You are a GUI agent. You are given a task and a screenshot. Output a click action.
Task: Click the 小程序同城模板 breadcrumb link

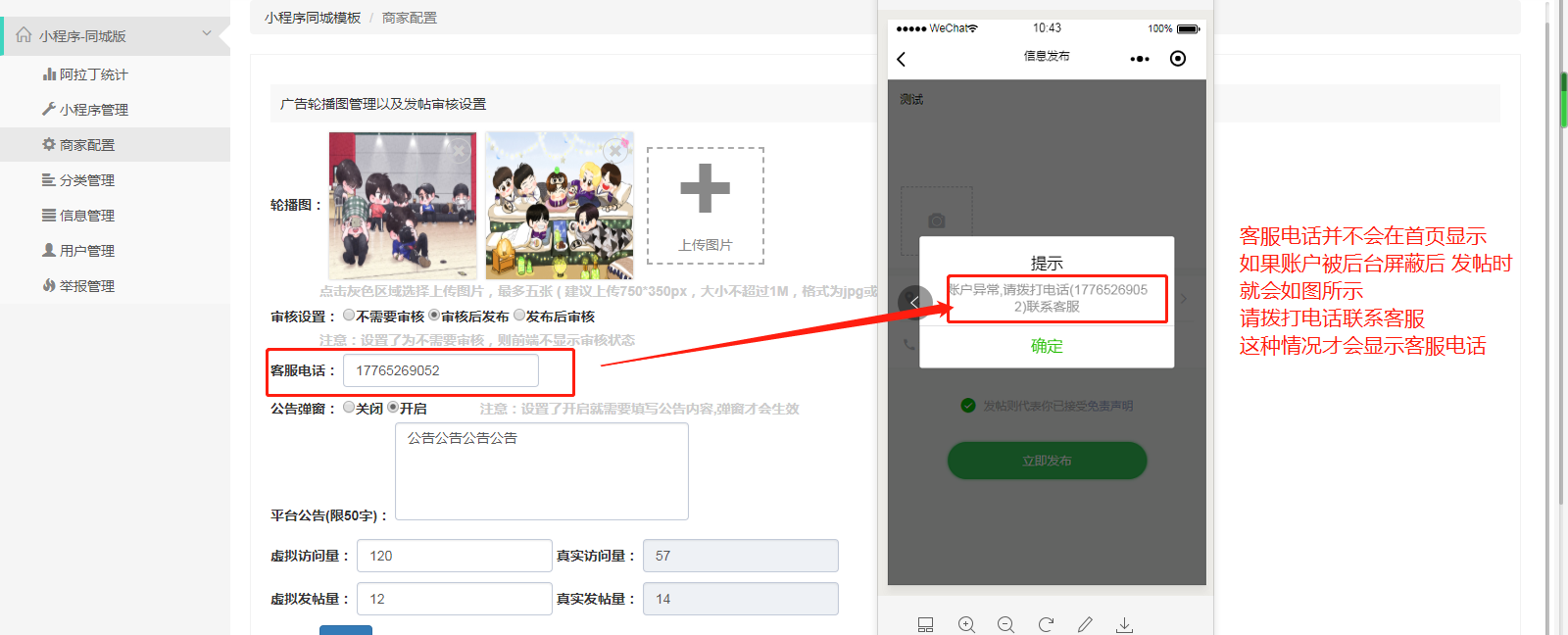tap(313, 18)
